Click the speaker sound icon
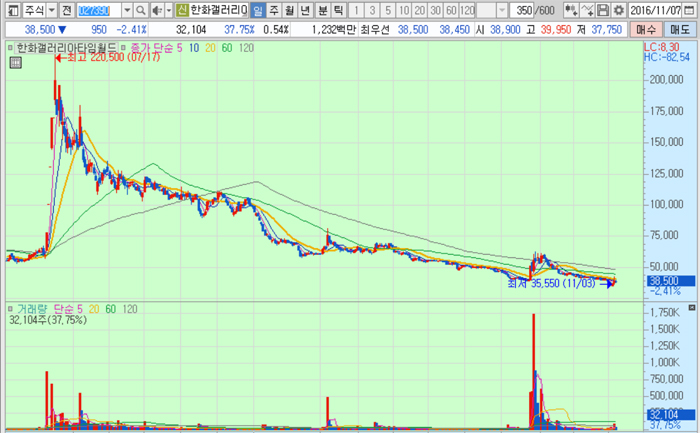 tap(157, 10)
